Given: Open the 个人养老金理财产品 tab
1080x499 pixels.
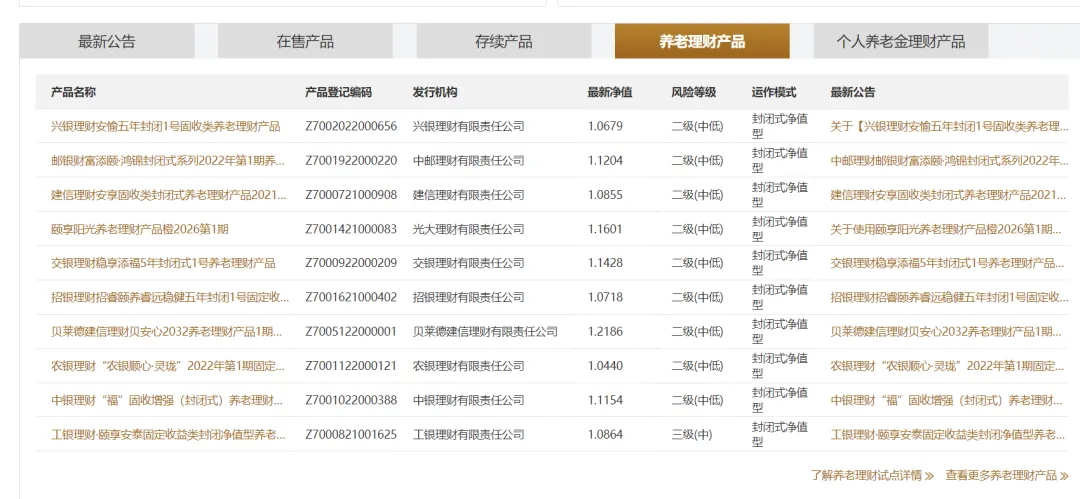Looking at the screenshot, I should point(900,42).
